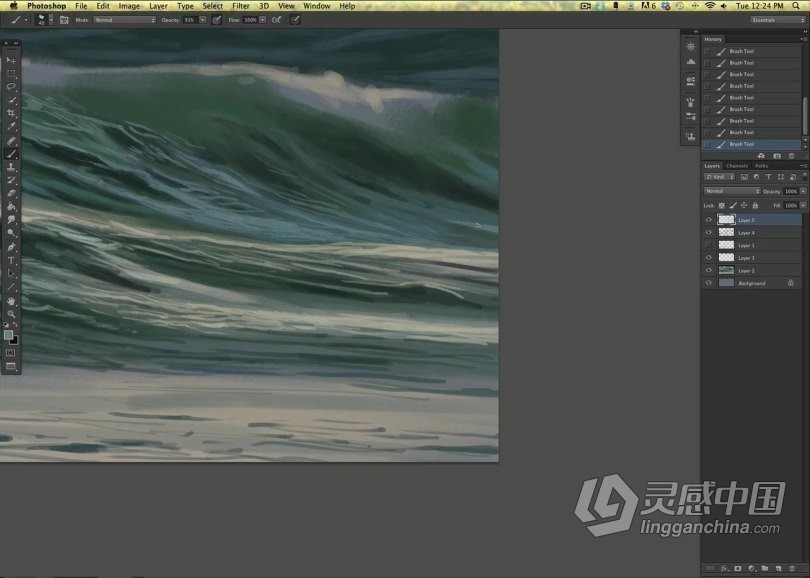The image size is (810, 578).
Task: Toggle pressure for opacity control
Action: (x=217, y=20)
